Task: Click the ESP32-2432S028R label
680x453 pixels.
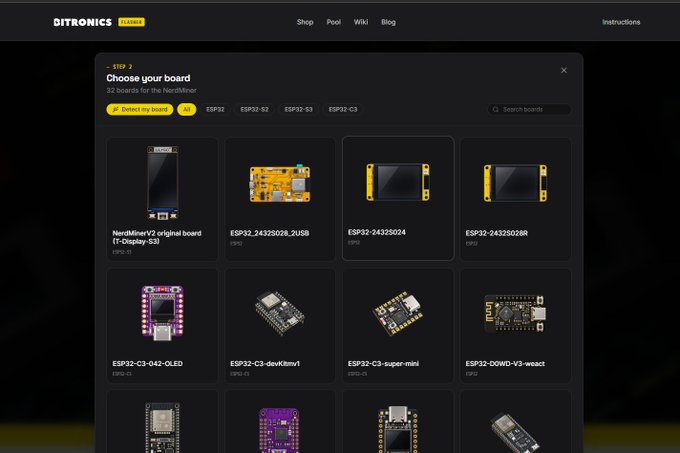Action: pos(497,233)
